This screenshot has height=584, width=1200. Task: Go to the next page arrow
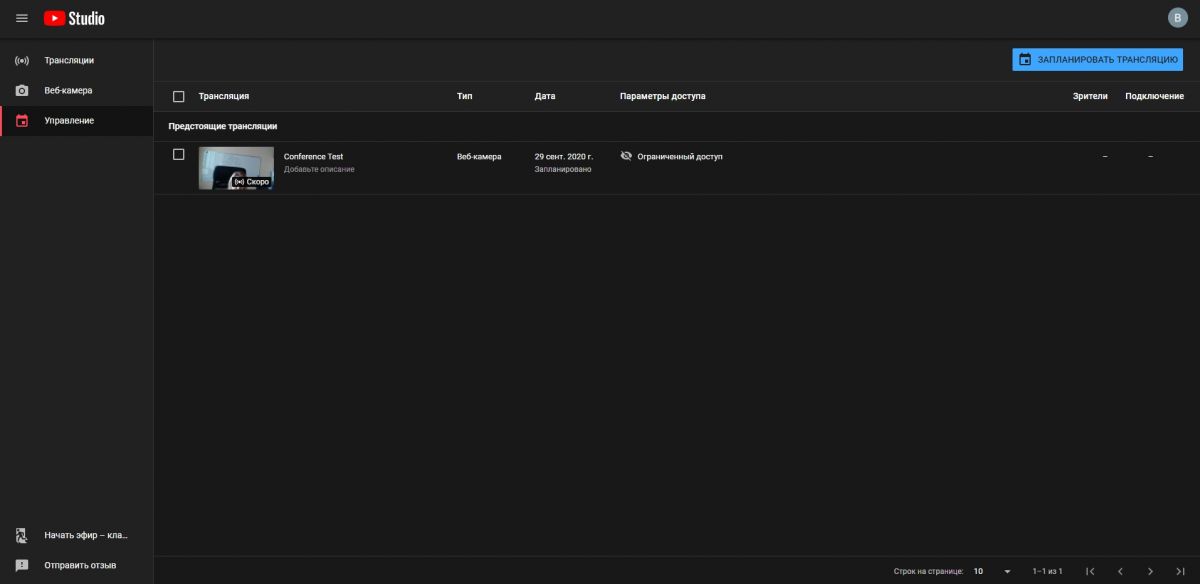(x=1150, y=571)
